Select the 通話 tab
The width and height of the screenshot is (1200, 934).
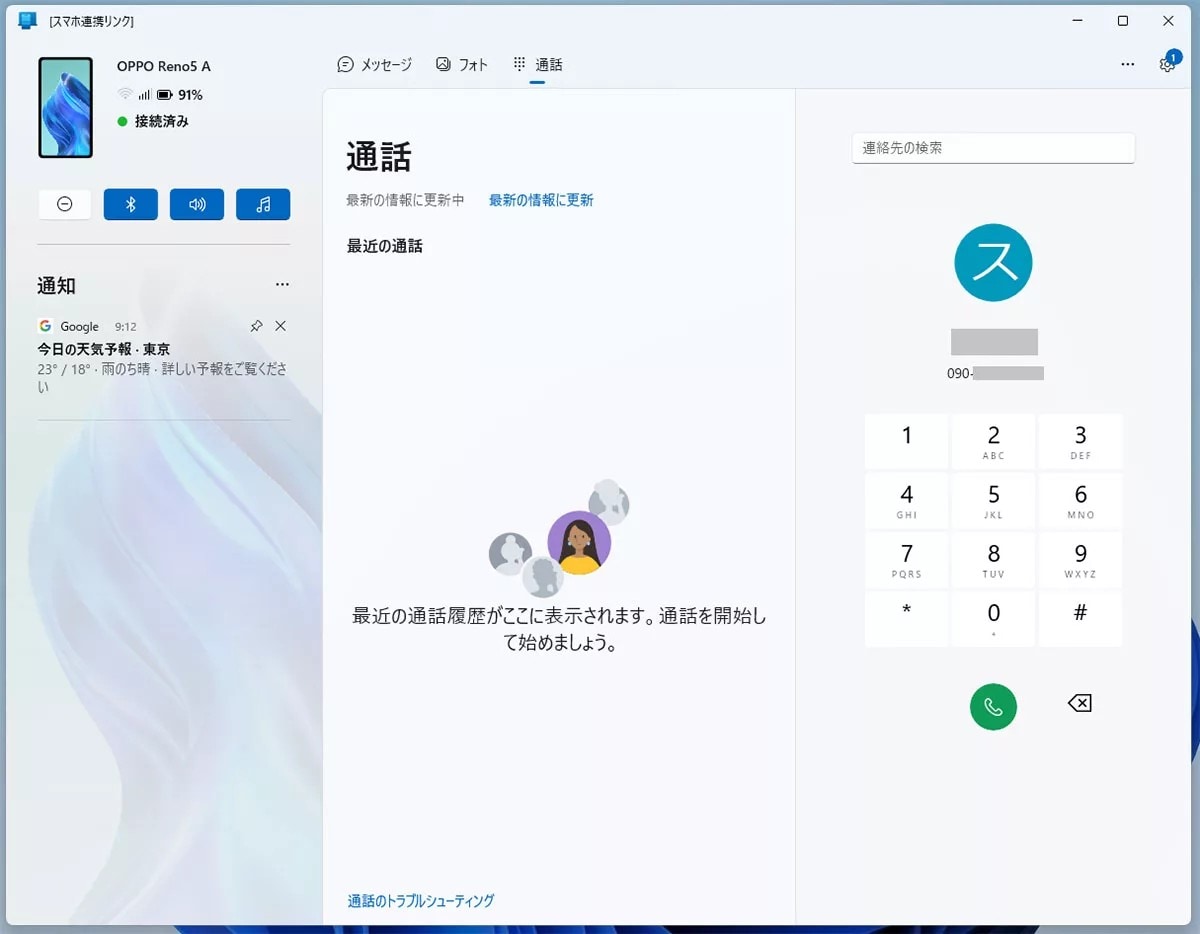click(x=538, y=64)
